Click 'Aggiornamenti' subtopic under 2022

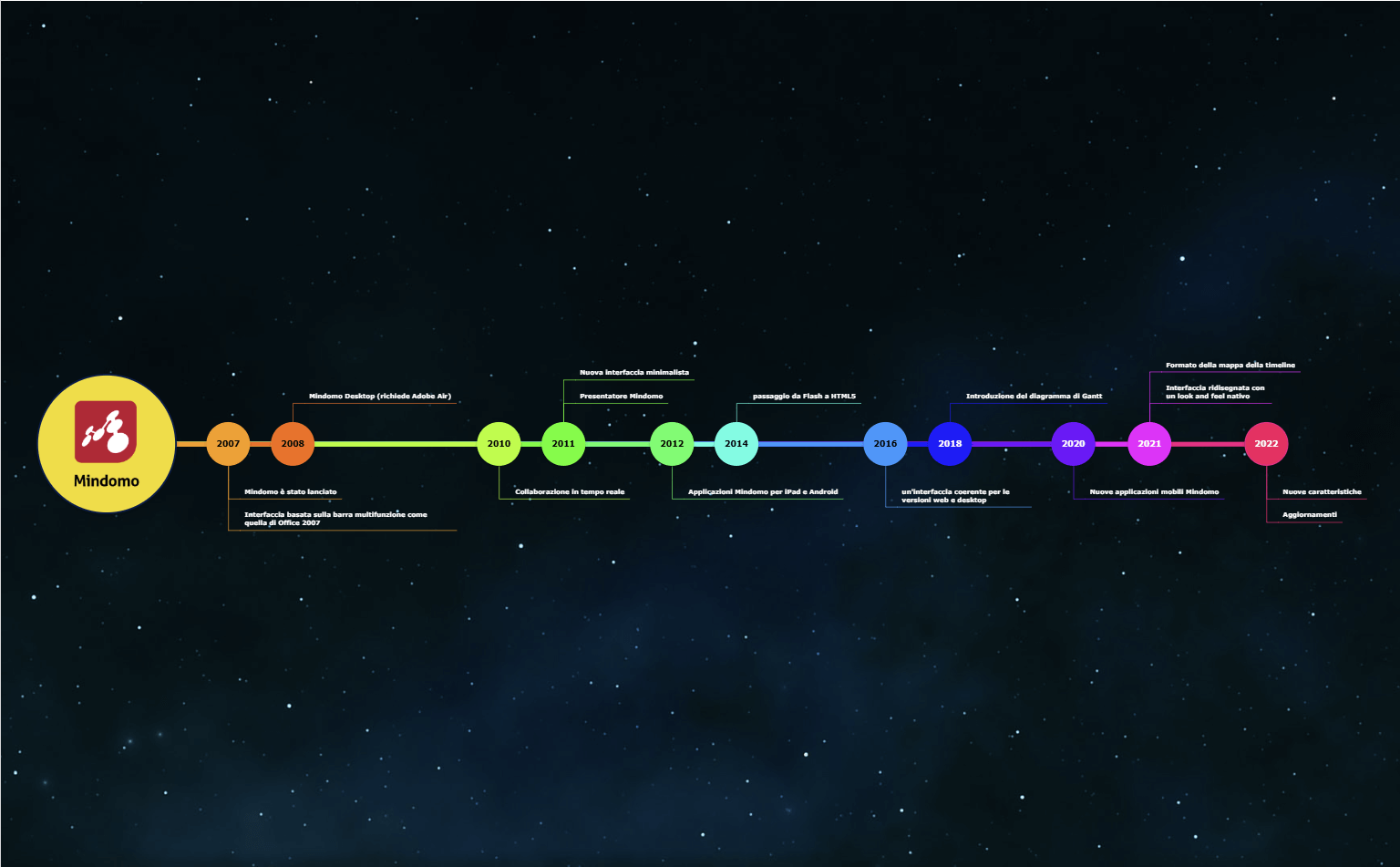coord(1310,515)
